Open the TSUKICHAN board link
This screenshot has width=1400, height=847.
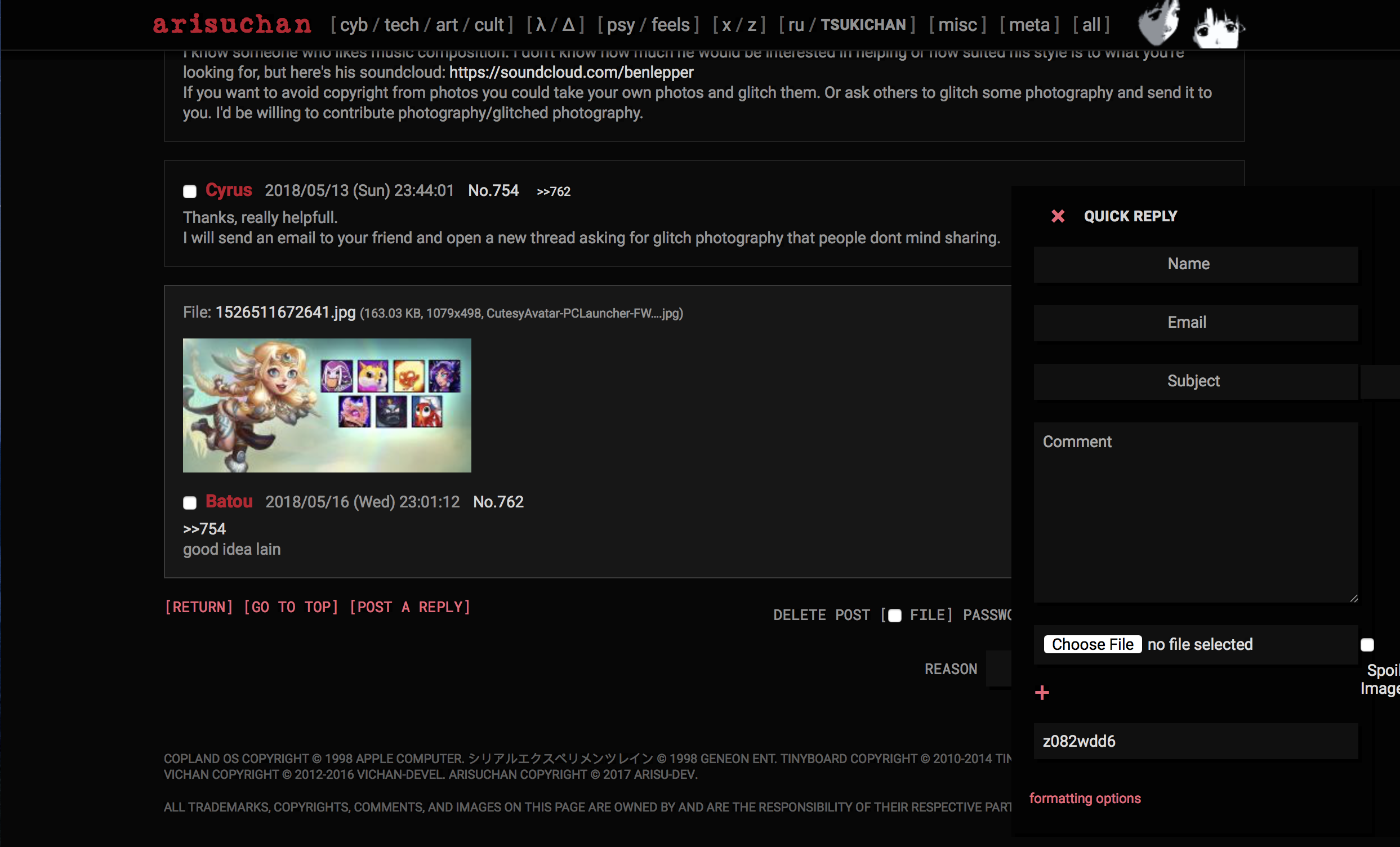tap(863, 25)
